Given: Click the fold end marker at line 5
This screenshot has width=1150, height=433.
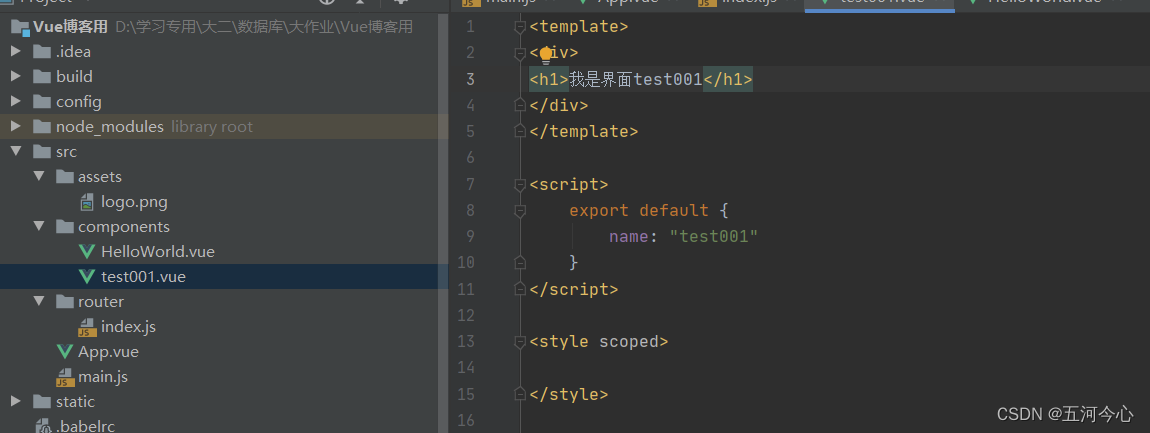Looking at the screenshot, I should click(x=520, y=131).
